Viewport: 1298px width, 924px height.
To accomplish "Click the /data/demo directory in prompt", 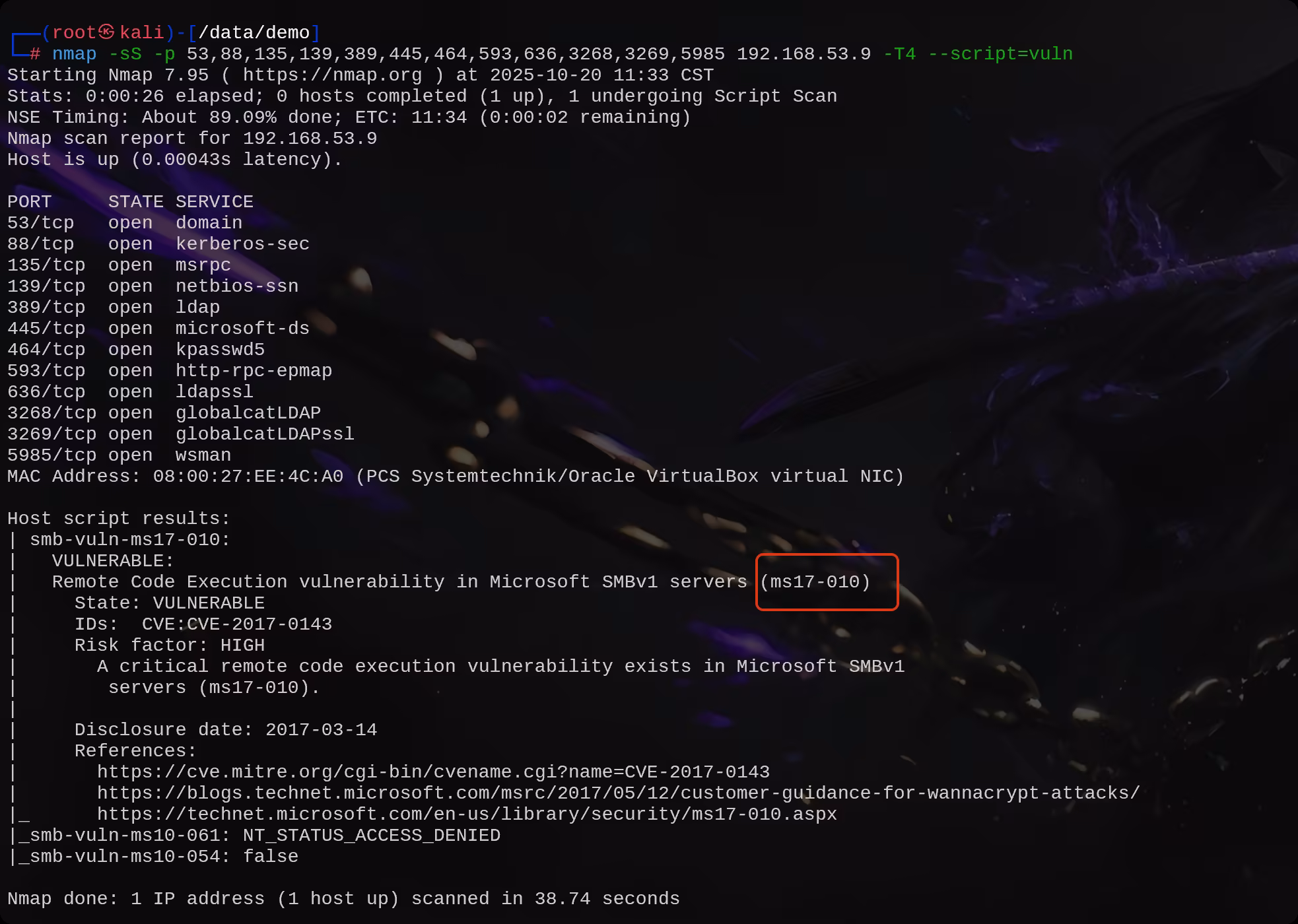I will (254, 33).
